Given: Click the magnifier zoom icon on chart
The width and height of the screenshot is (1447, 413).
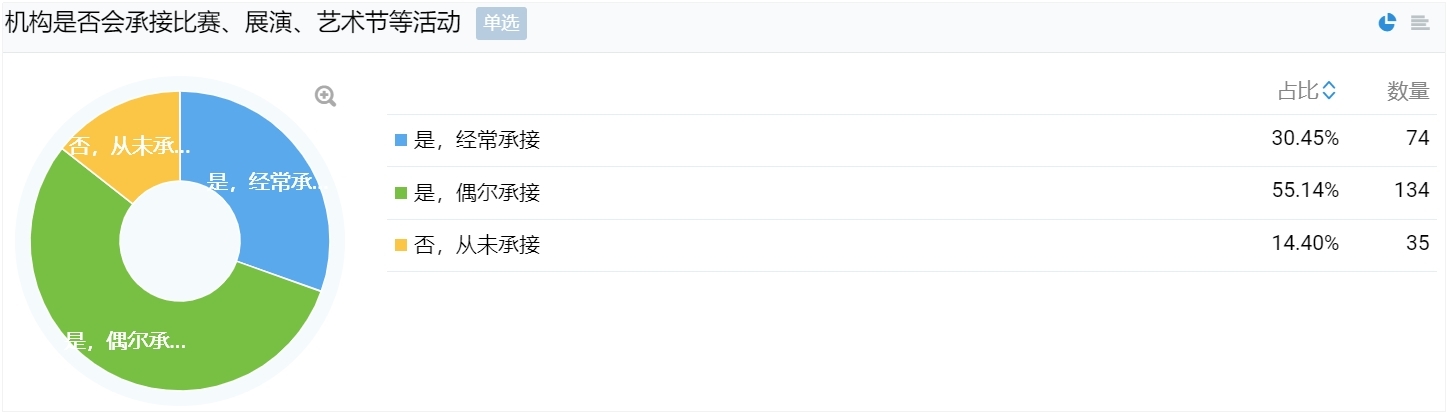Looking at the screenshot, I should point(325,96).
